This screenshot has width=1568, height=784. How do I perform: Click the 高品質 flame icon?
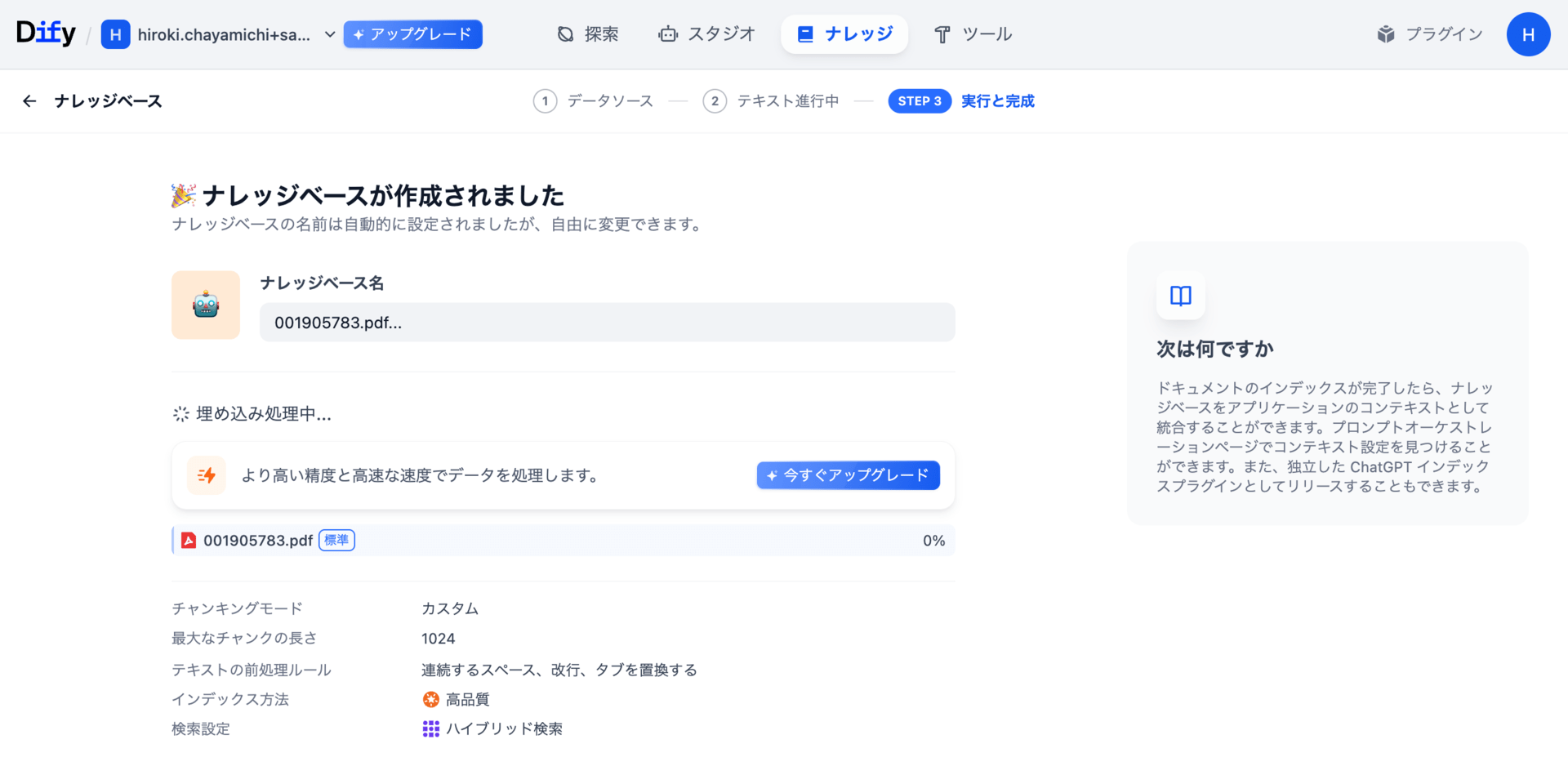430,699
